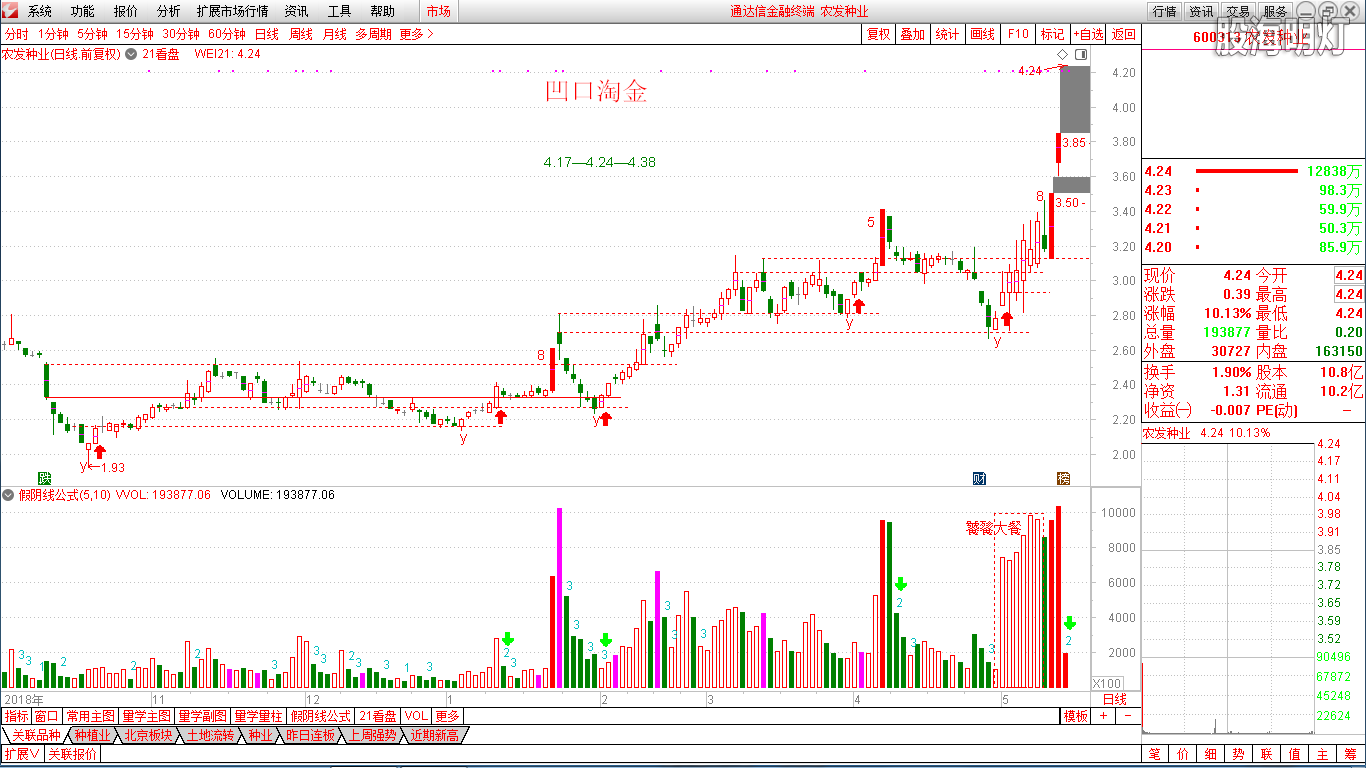This screenshot has width=1366, height=768.
Task: Open 多周期 multi-period view
Action: [x=374, y=34]
